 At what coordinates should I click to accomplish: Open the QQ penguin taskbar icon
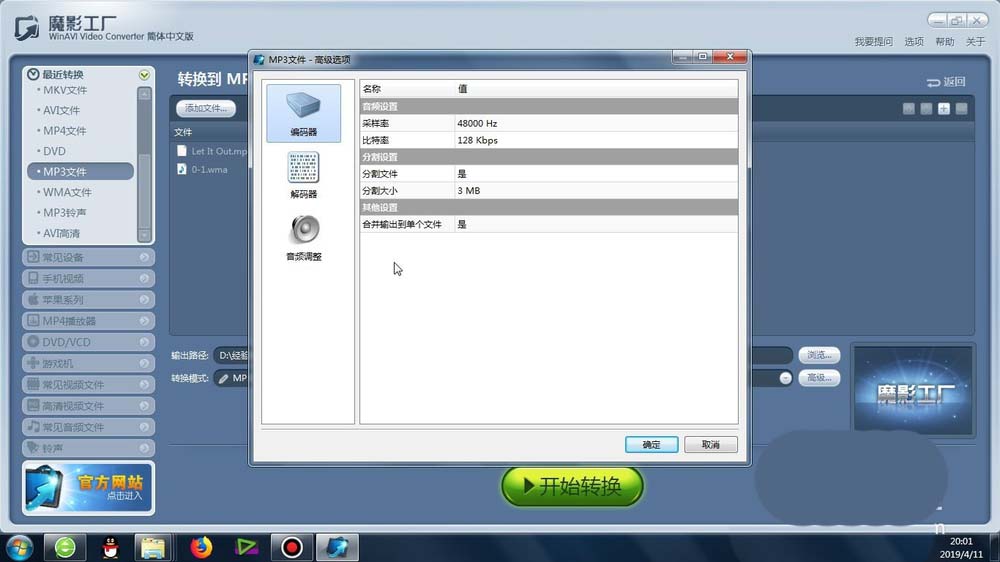pos(110,547)
